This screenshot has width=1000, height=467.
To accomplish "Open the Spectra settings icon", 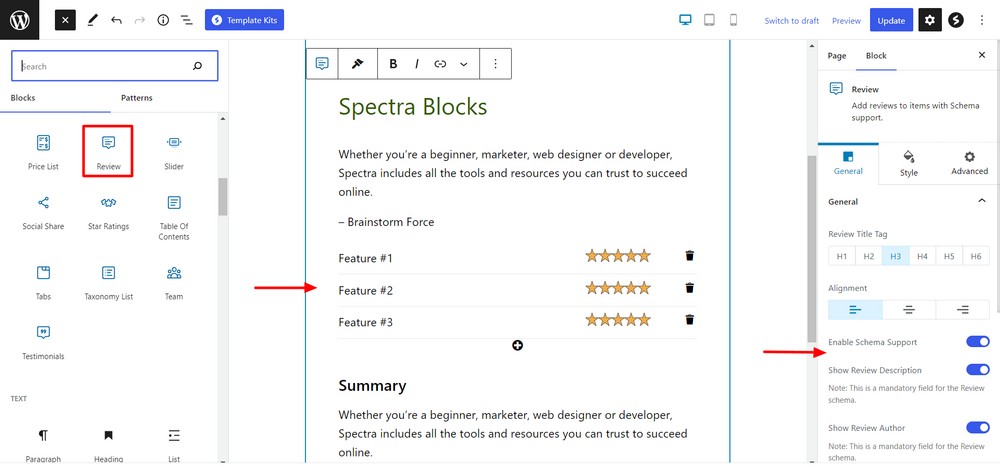I will click(x=955, y=20).
